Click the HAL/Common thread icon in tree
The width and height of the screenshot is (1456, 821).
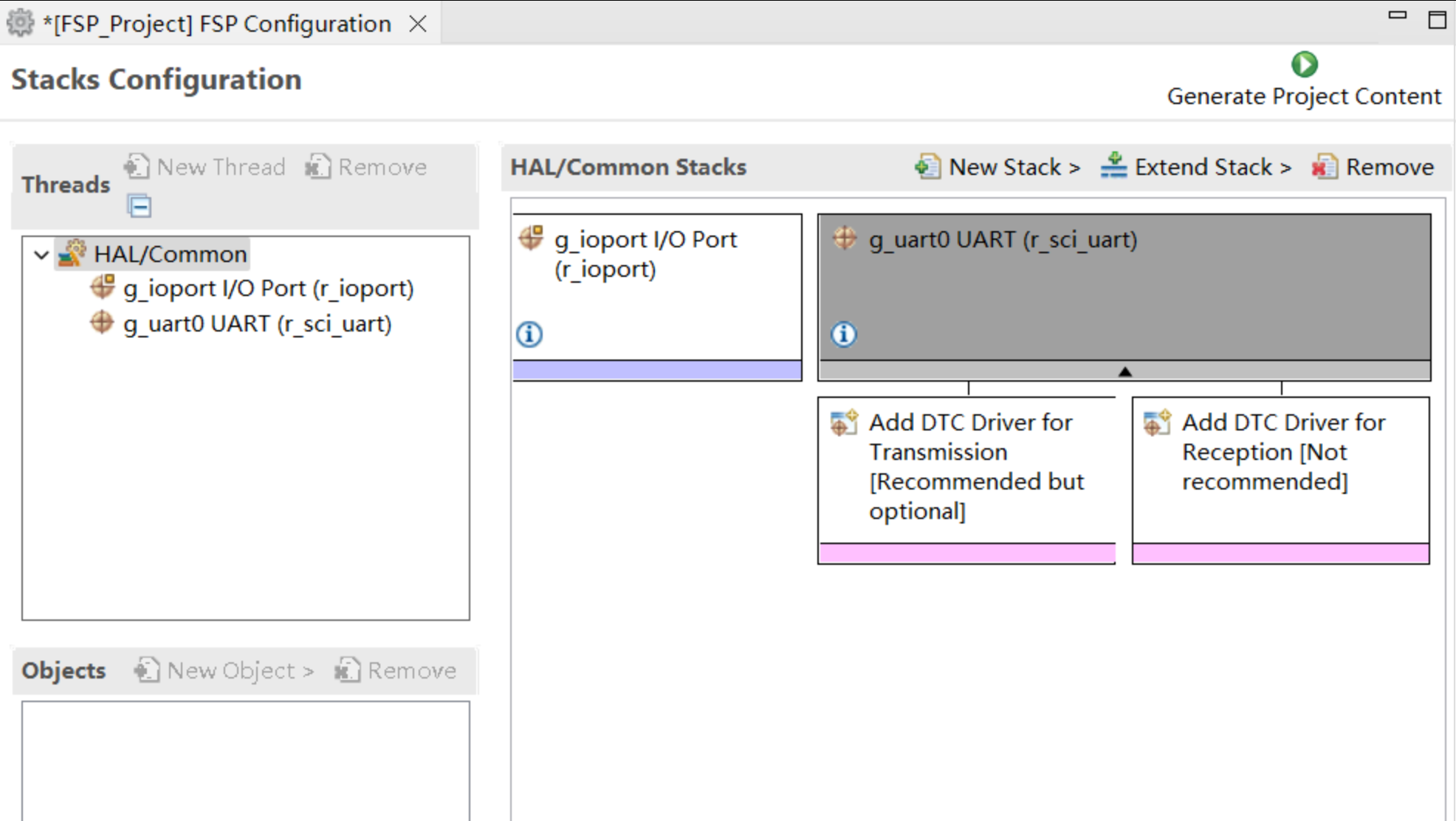point(72,254)
